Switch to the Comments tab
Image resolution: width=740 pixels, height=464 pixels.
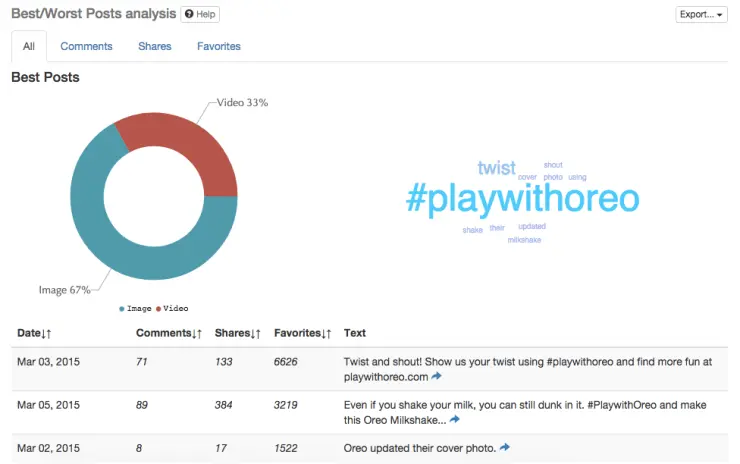(86, 46)
